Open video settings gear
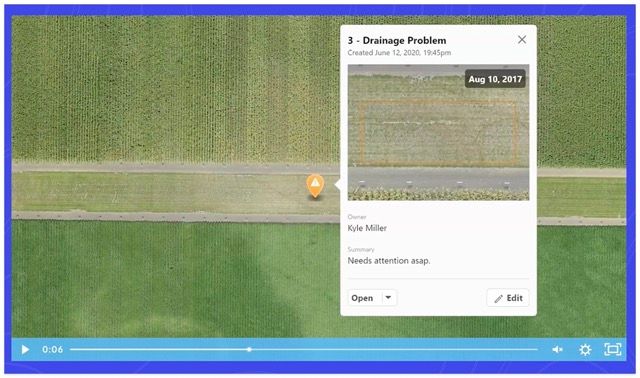Image resolution: width=640 pixels, height=378 pixels. tap(585, 350)
